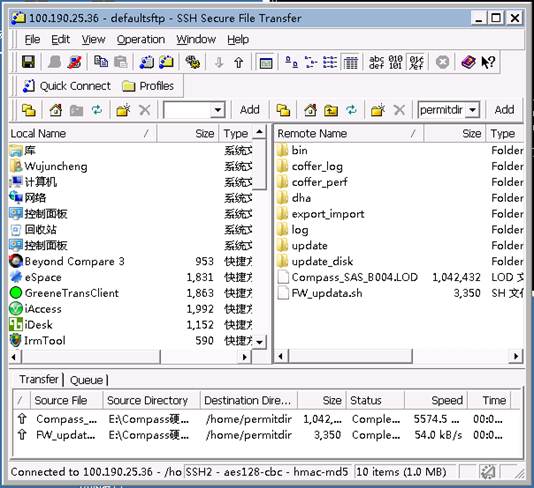Click Add beside permitdir path box

pos(504,110)
